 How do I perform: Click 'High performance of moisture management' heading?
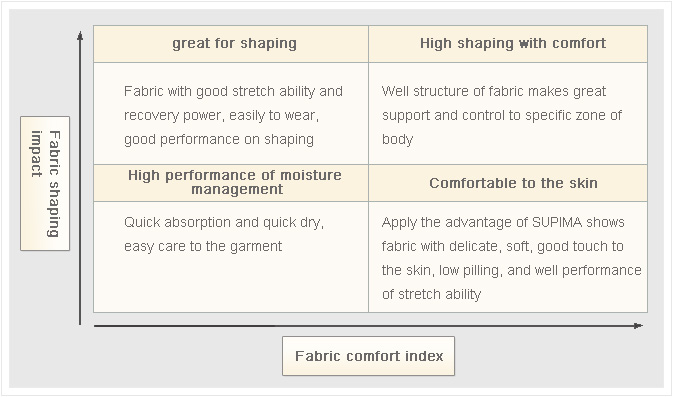pyautogui.click(x=235, y=182)
